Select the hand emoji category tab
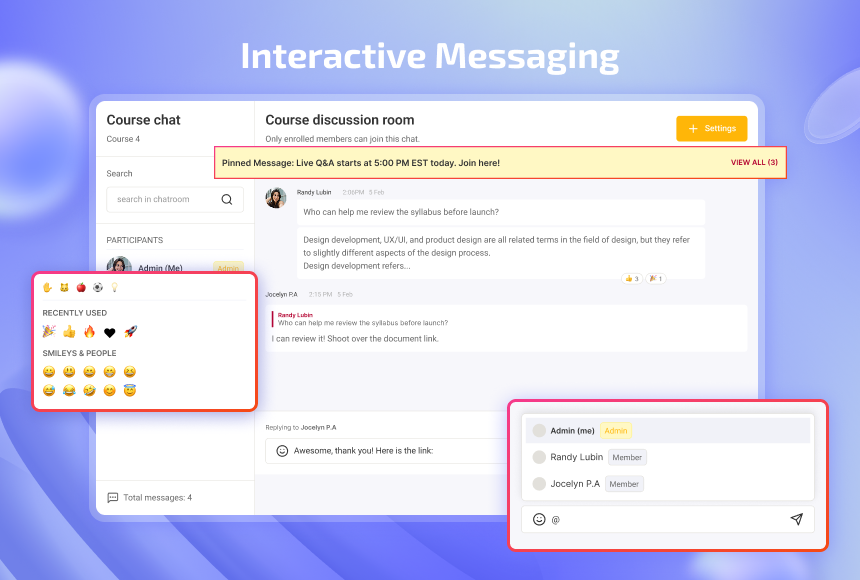This screenshot has width=860, height=580. coord(48,287)
